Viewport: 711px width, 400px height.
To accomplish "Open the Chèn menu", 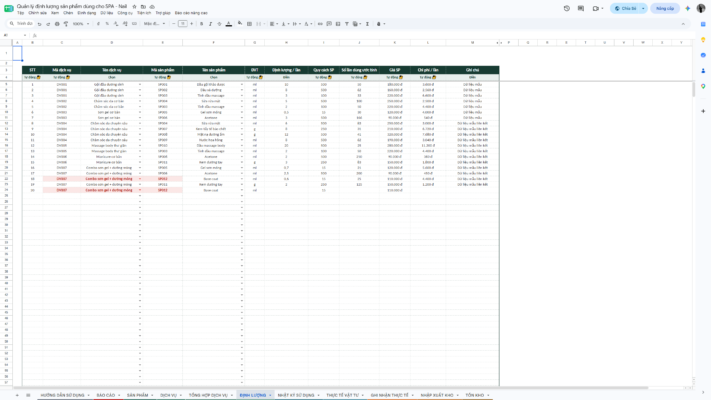I will click(x=68, y=13).
